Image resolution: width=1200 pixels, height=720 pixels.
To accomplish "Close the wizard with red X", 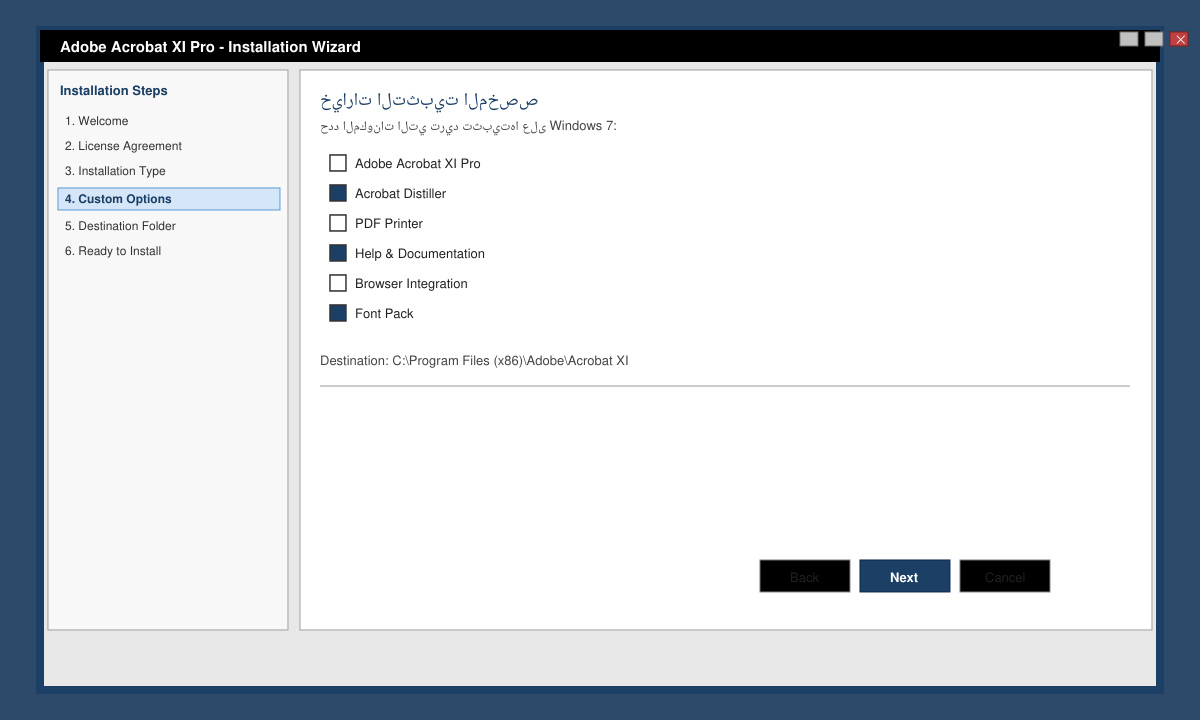I will tap(1180, 39).
